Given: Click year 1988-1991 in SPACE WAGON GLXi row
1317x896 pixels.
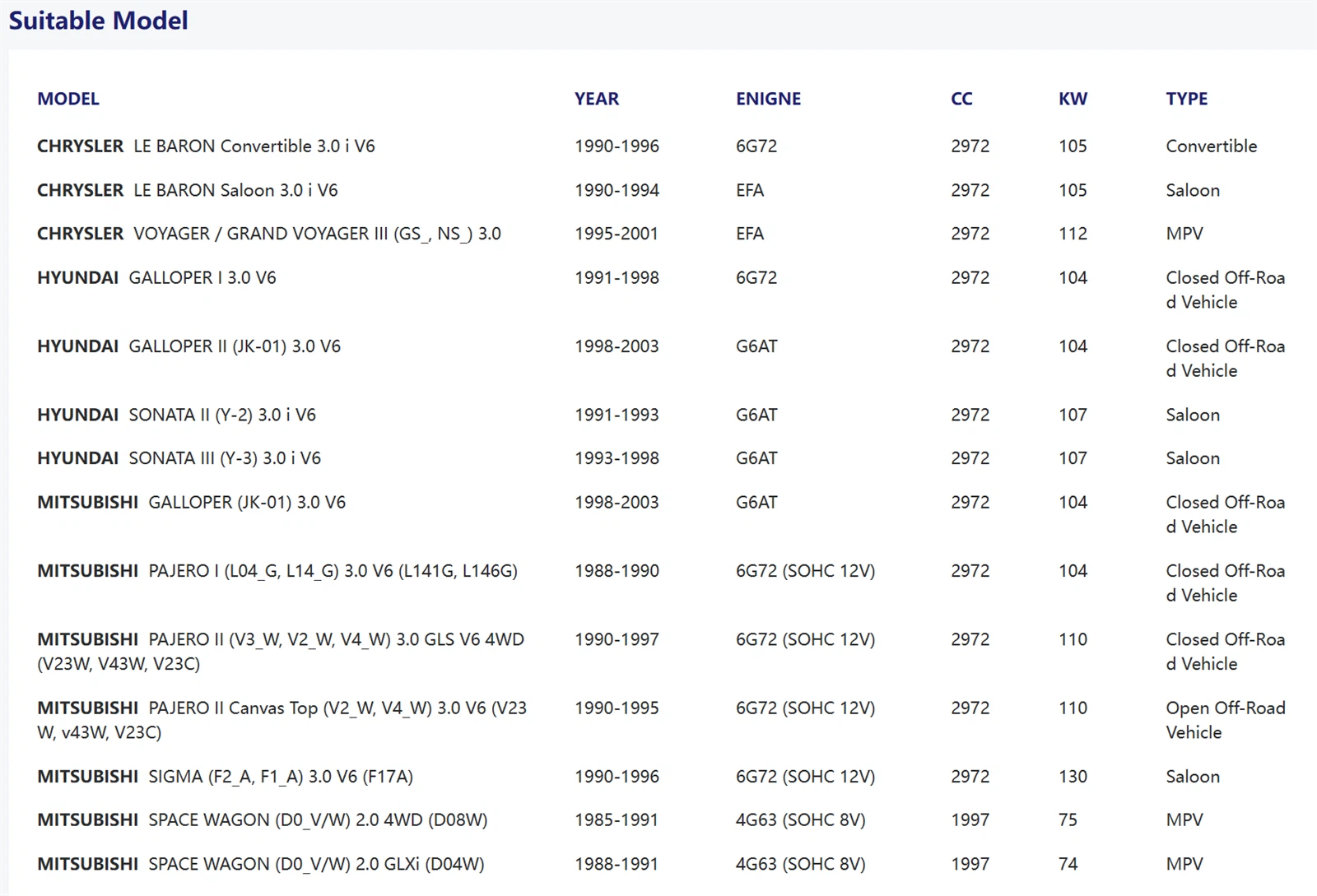Looking at the screenshot, I should 617,864.
